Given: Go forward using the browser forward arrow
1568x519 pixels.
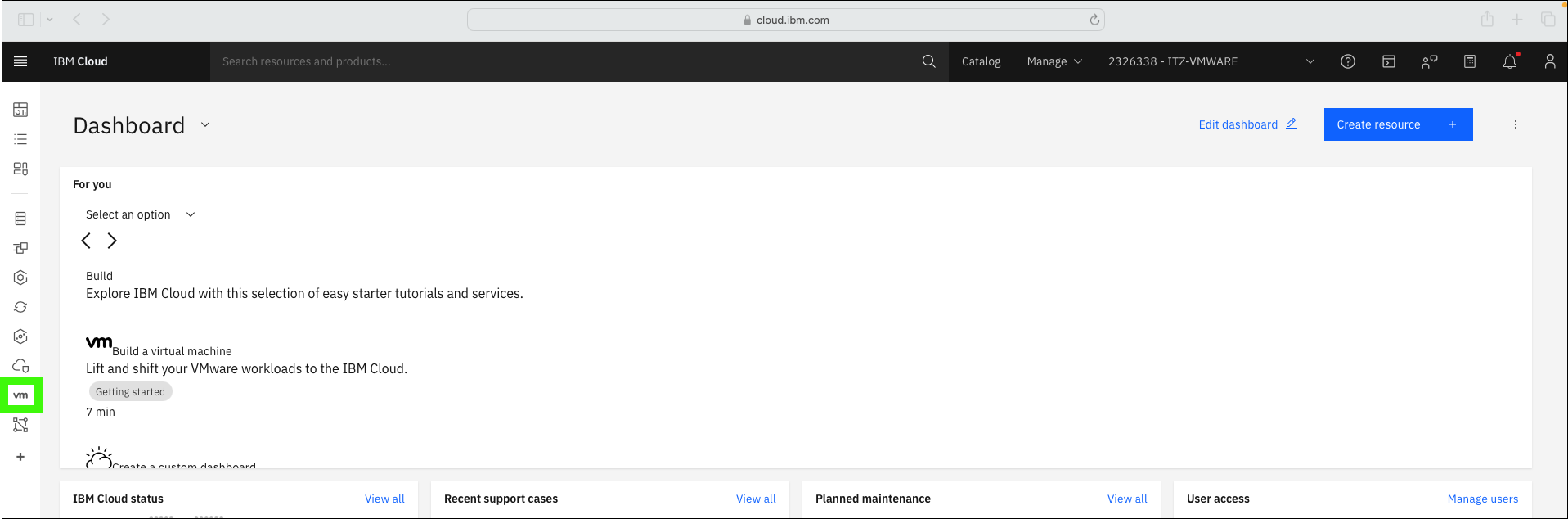Looking at the screenshot, I should [x=106, y=20].
